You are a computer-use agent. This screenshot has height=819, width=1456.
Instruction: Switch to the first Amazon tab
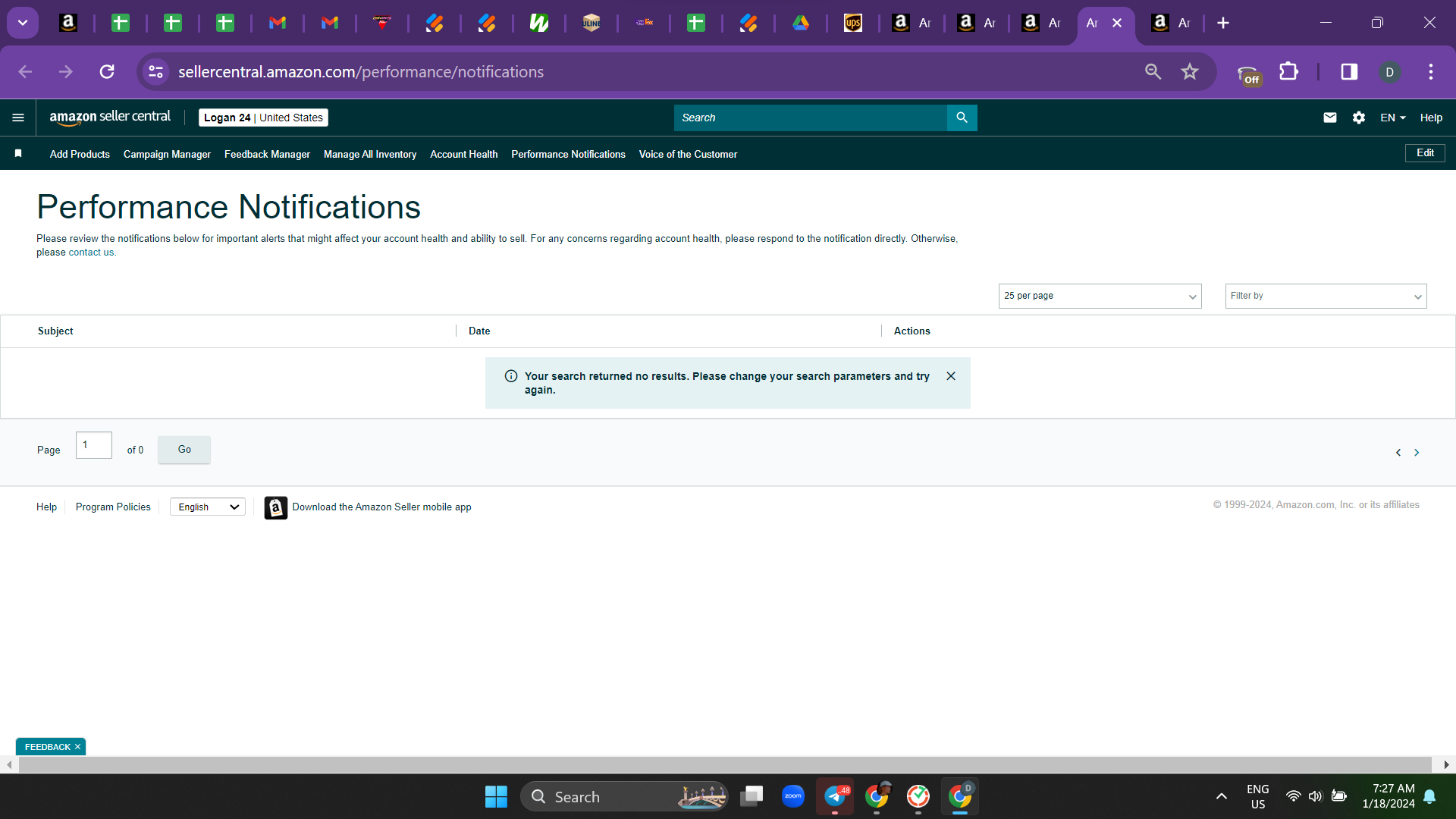tap(68, 23)
